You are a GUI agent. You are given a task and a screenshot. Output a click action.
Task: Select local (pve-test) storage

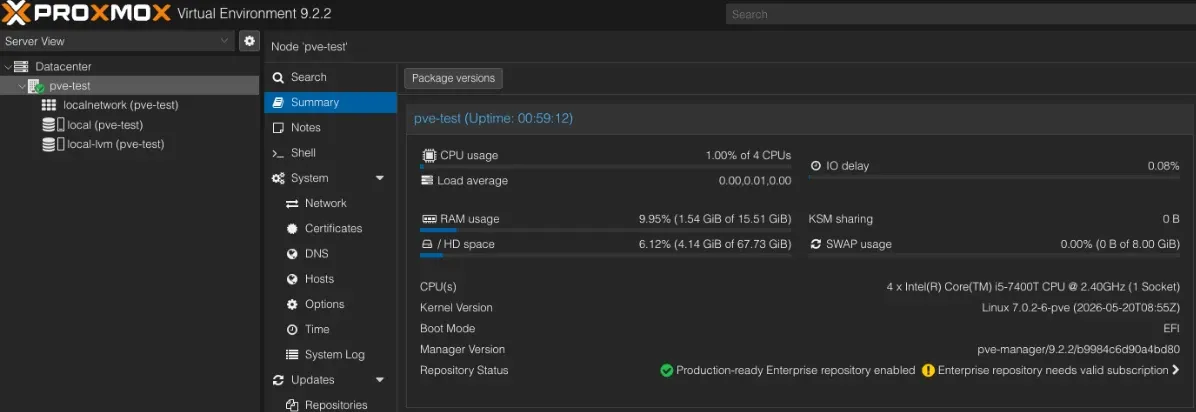pyautogui.click(x=130, y=125)
